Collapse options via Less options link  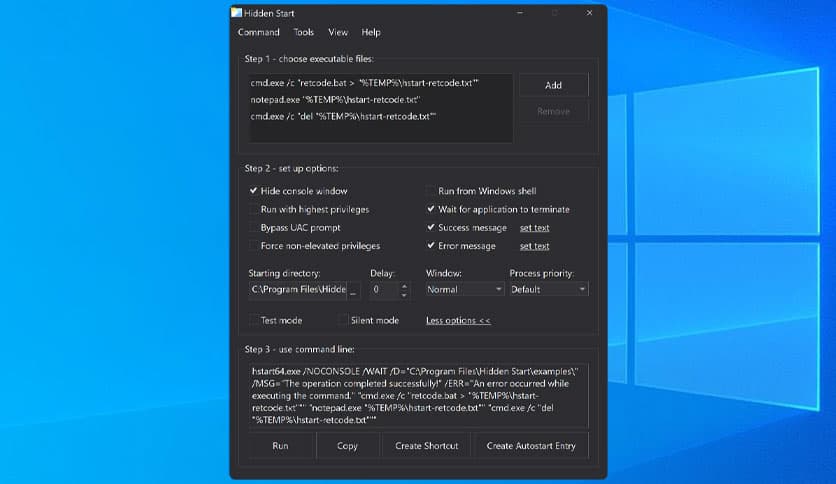pos(458,320)
